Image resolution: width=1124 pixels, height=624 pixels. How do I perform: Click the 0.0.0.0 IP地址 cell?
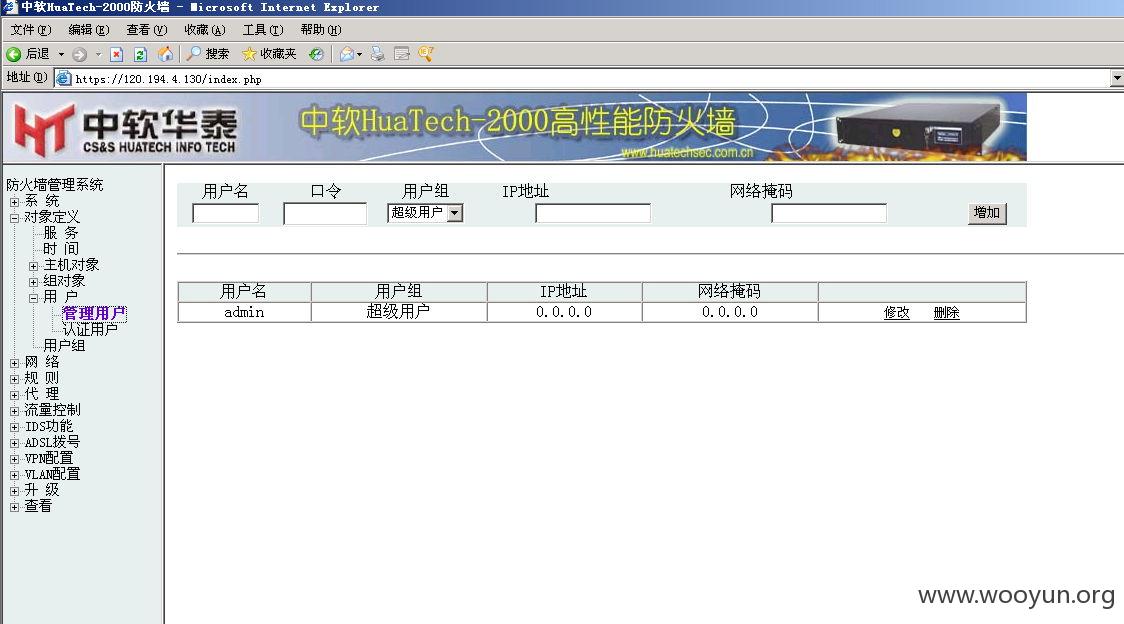coord(564,312)
